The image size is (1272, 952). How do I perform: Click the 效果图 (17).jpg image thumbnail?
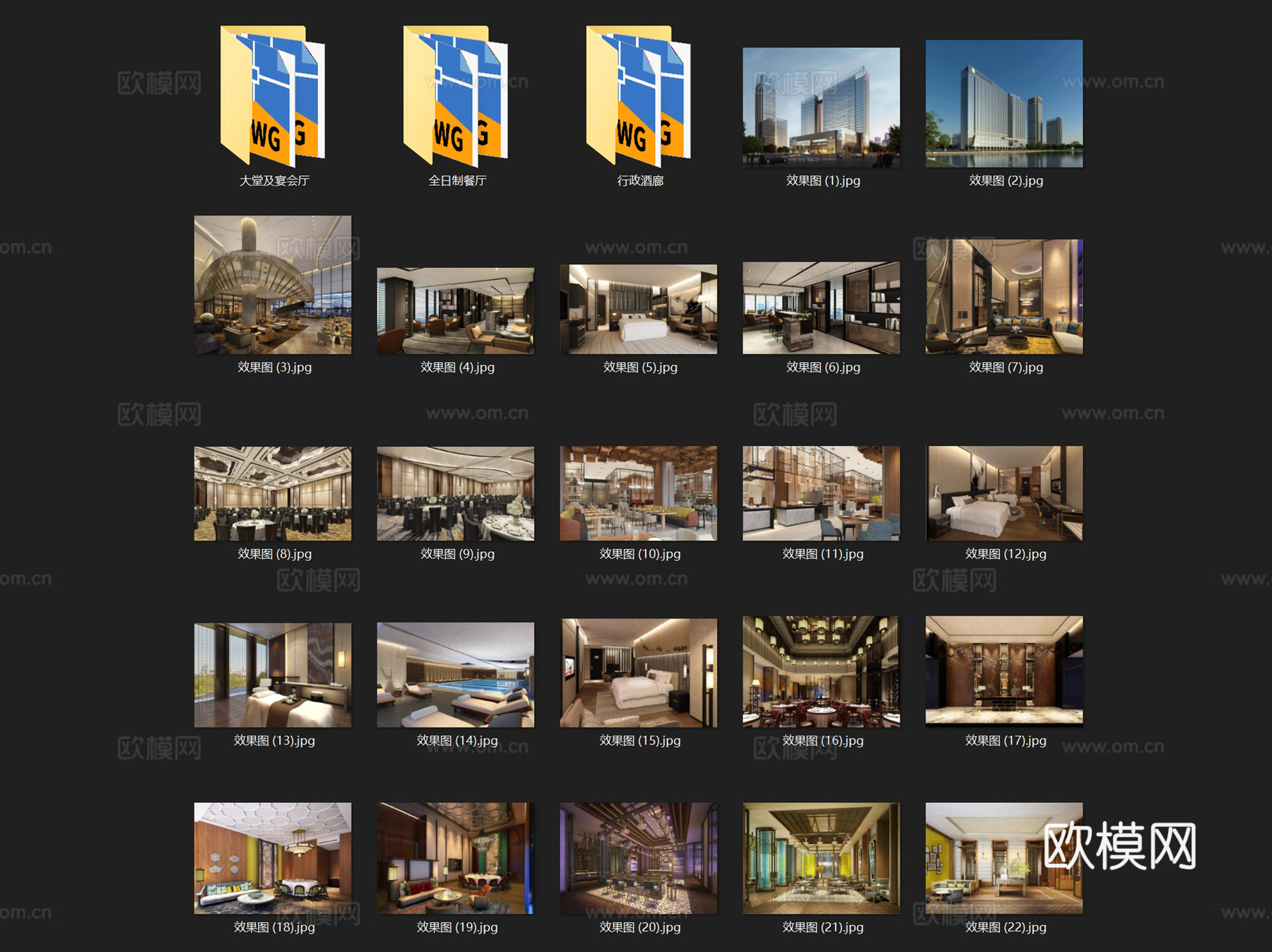point(1004,671)
